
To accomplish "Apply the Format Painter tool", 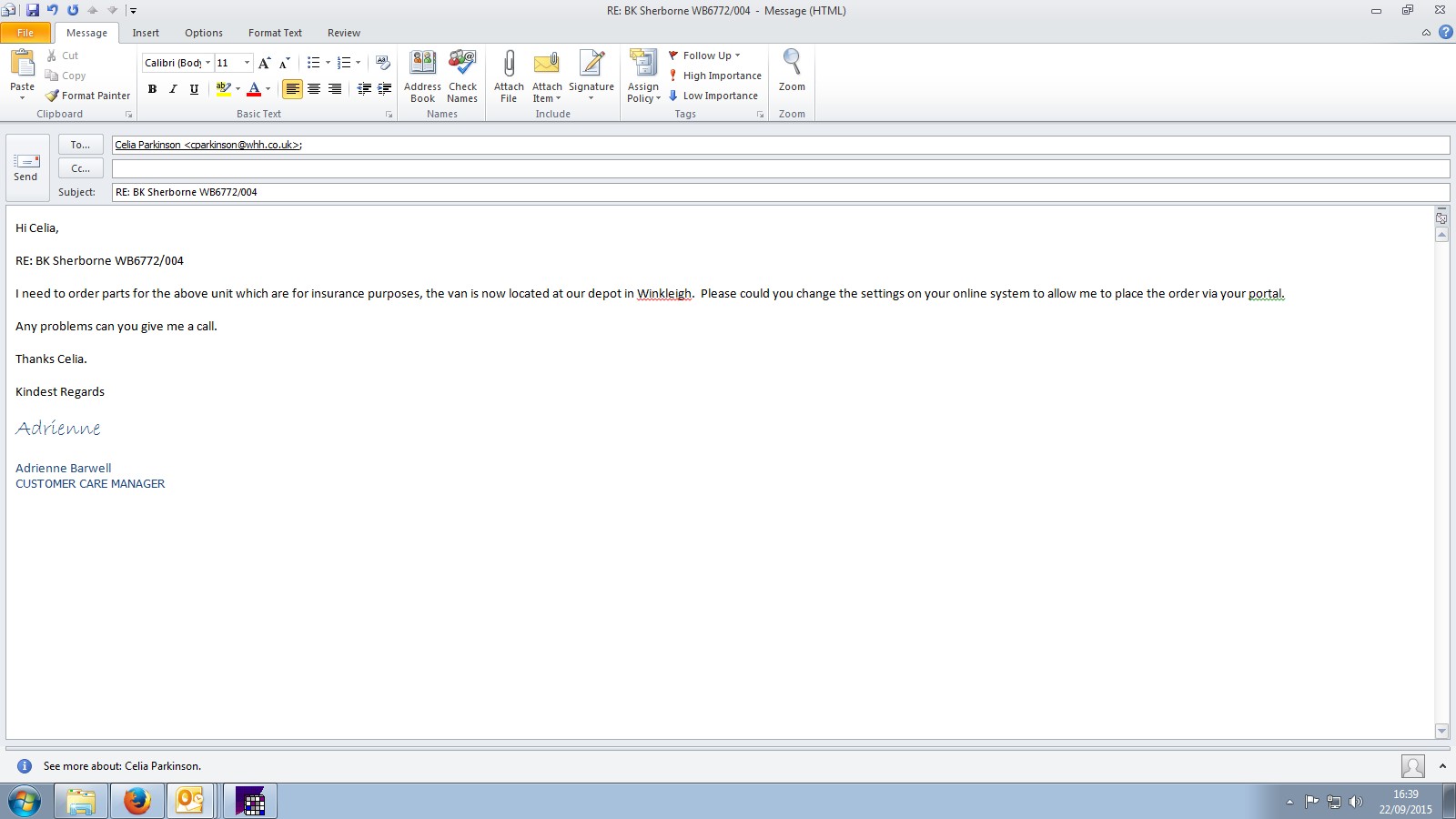I will click(88, 96).
